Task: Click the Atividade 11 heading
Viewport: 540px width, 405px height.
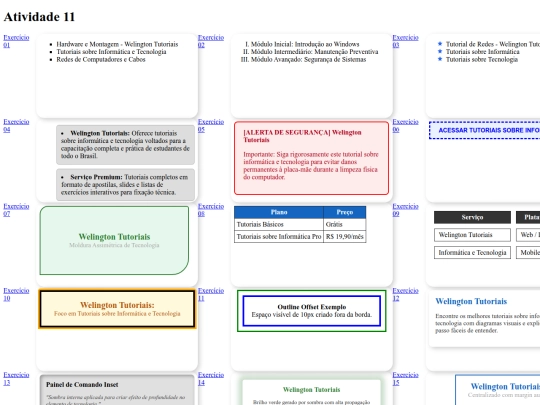Action: click(x=39, y=17)
